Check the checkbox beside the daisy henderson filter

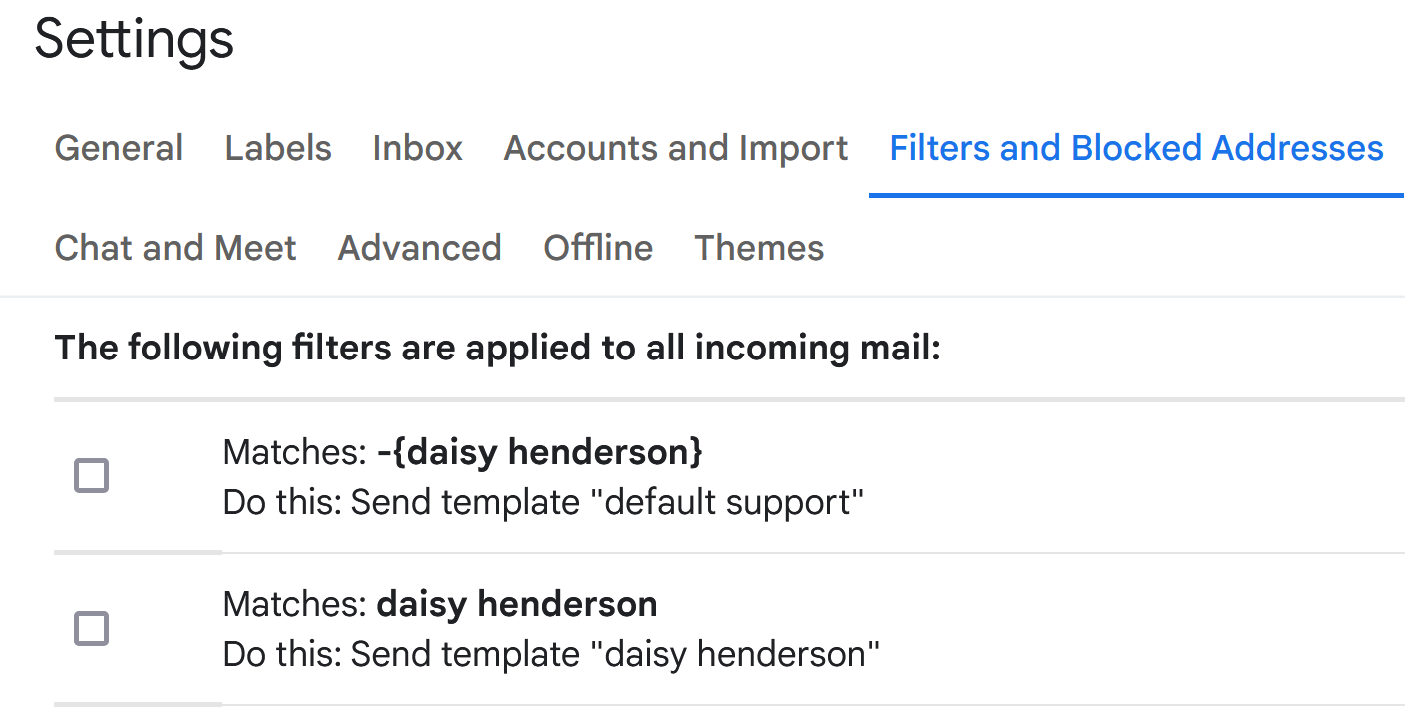pyautogui.click(x=91, y=629)
